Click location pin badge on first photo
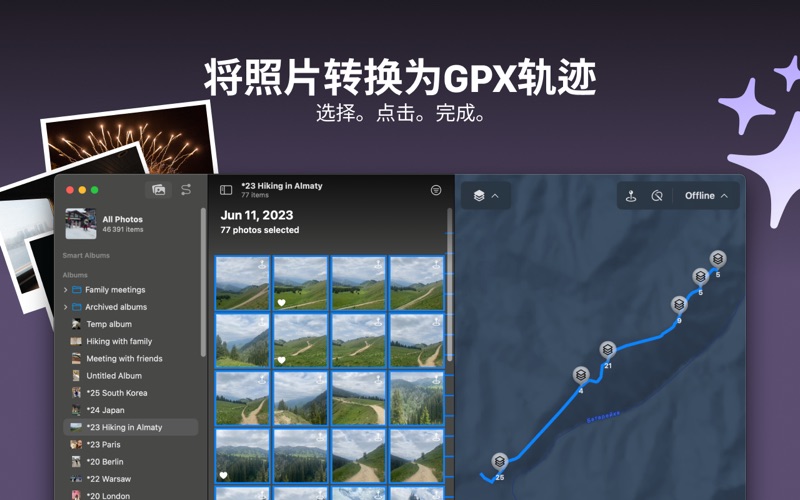 coord(262,265)
